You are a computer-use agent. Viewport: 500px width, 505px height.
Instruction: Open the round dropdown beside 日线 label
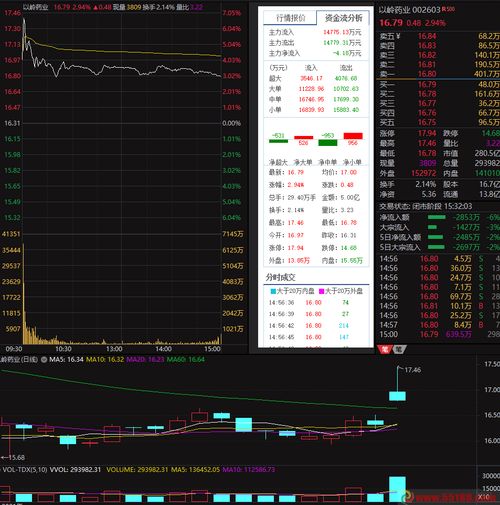(x=44, y=360)
